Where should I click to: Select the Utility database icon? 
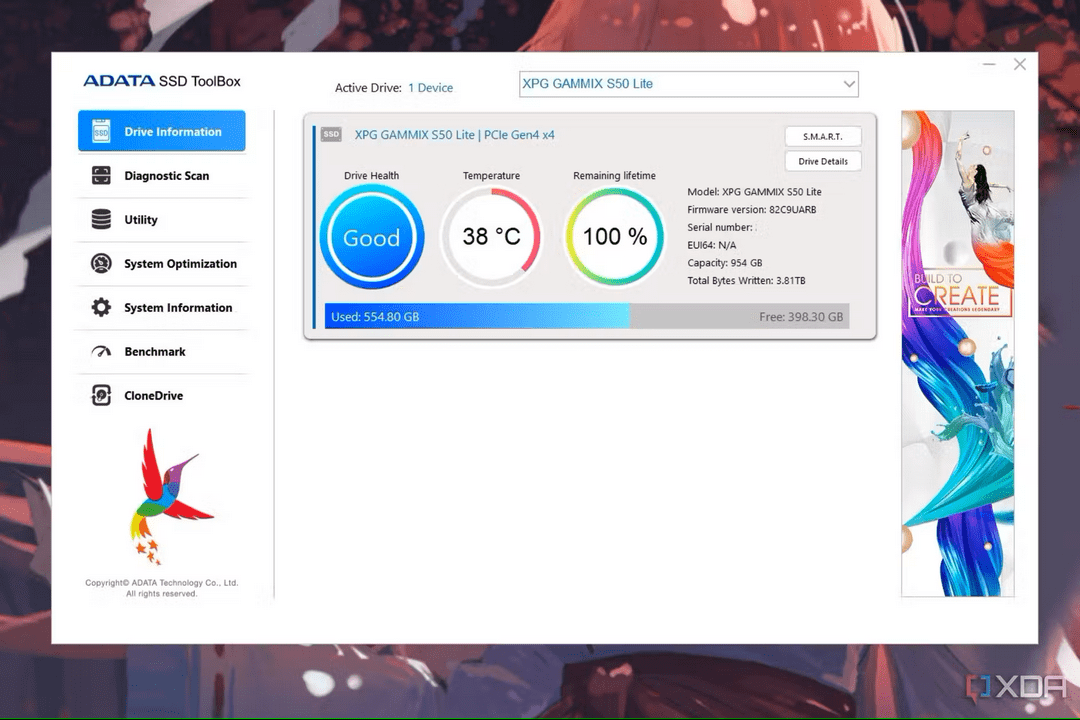click(x=101, y=220)
